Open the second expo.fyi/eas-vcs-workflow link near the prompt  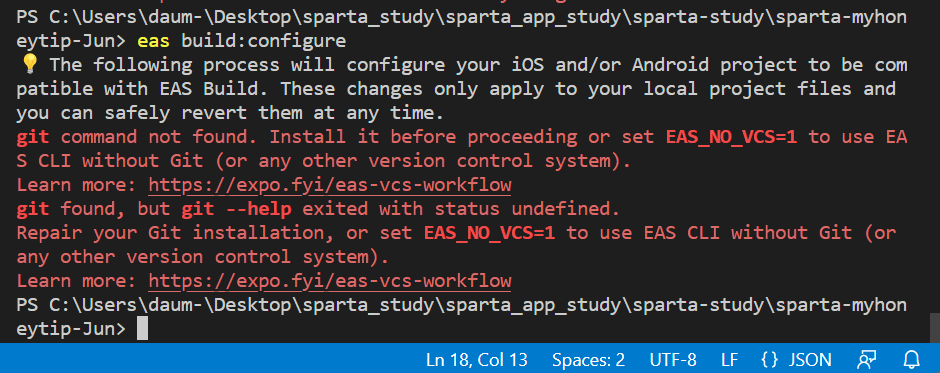click(x=330, y=281)
